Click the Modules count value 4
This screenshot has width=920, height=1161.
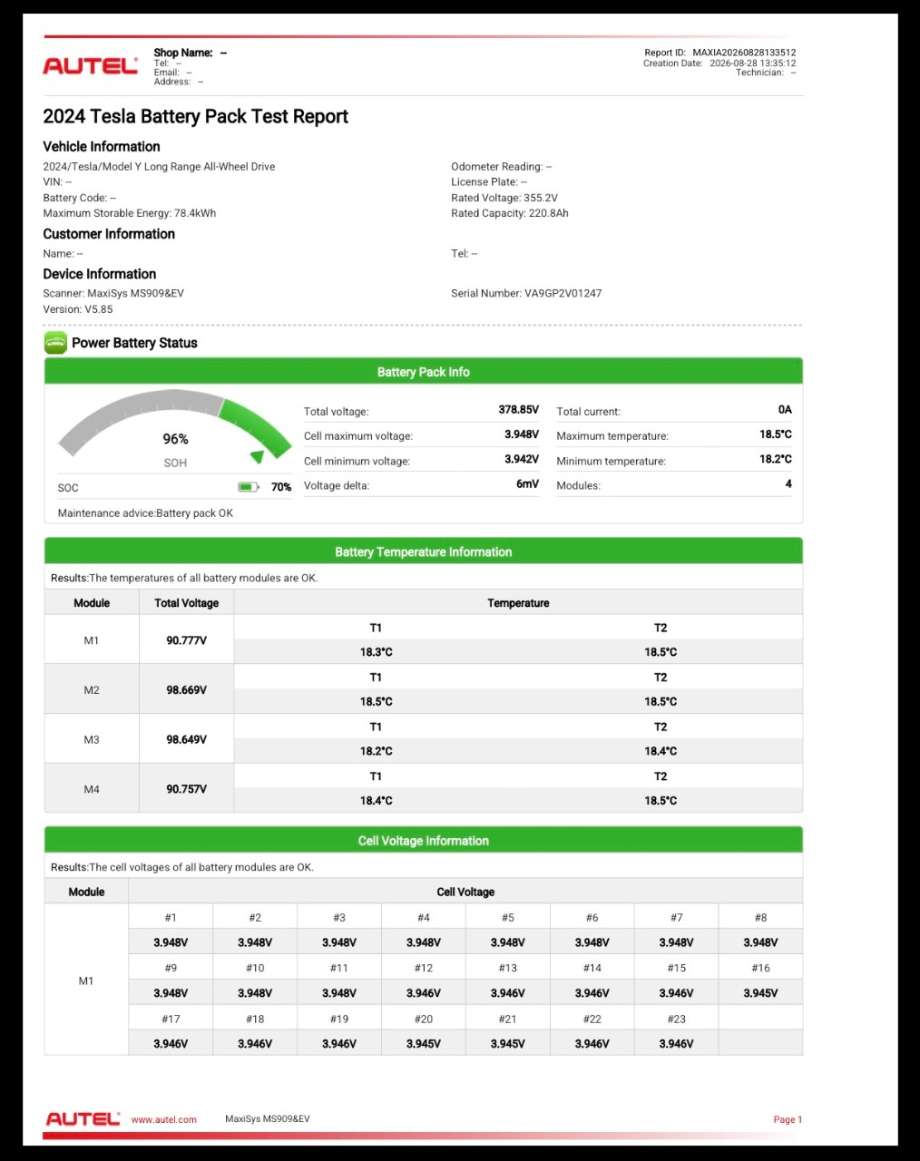click(788, 484)
